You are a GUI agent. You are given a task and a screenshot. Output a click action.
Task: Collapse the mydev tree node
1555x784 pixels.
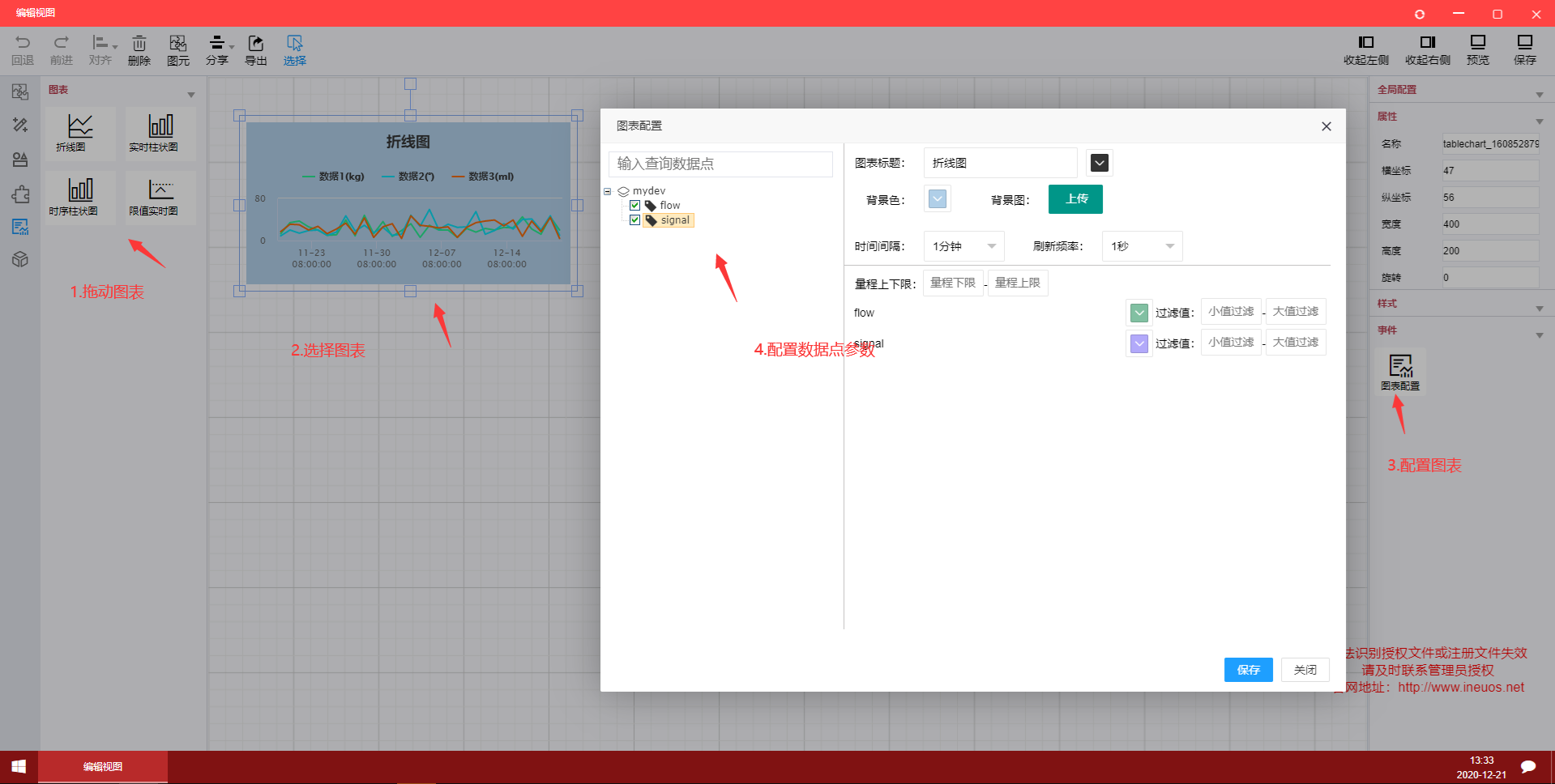[607, 191]
